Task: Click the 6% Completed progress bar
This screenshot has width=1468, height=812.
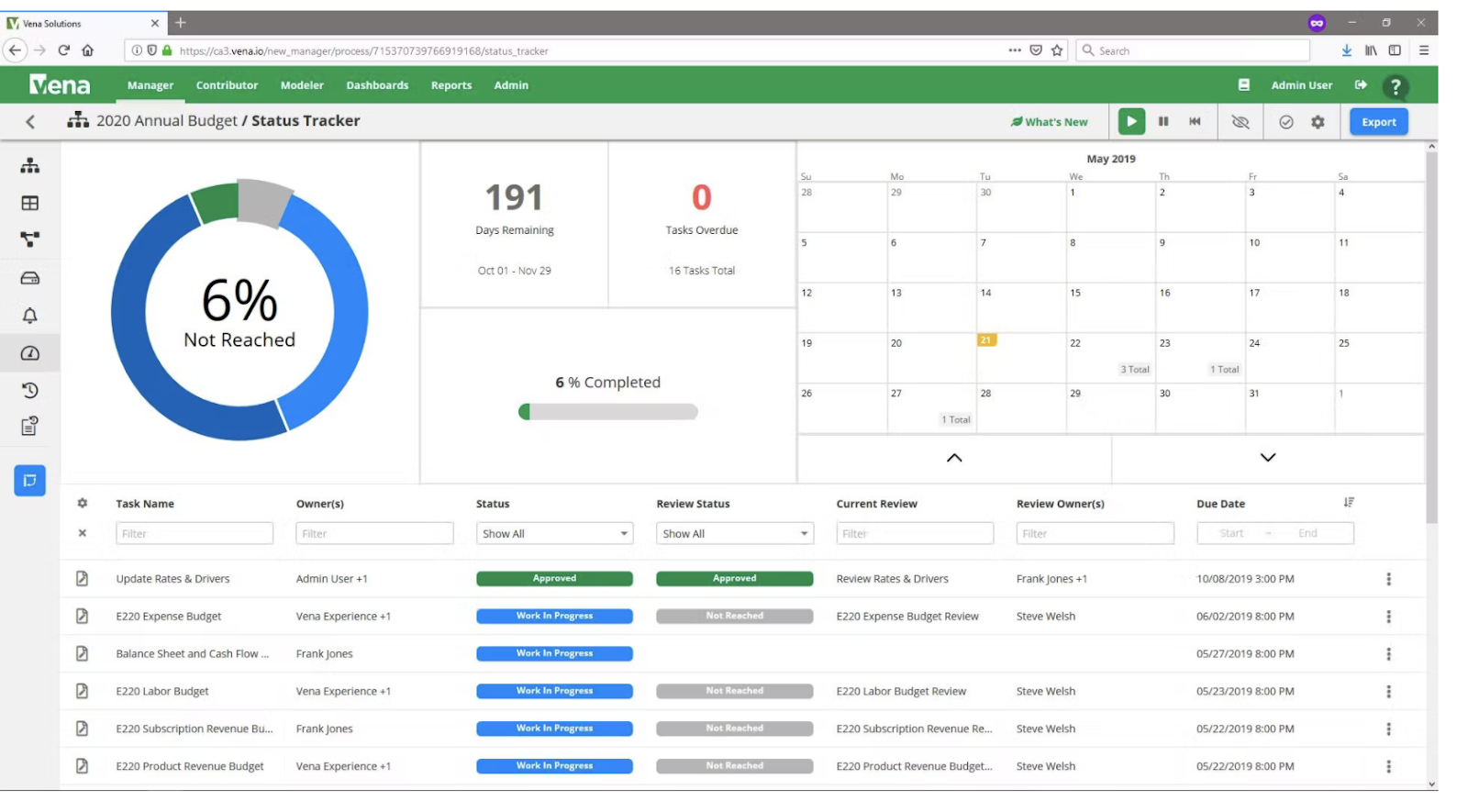Action: click(x=608, y=412)
